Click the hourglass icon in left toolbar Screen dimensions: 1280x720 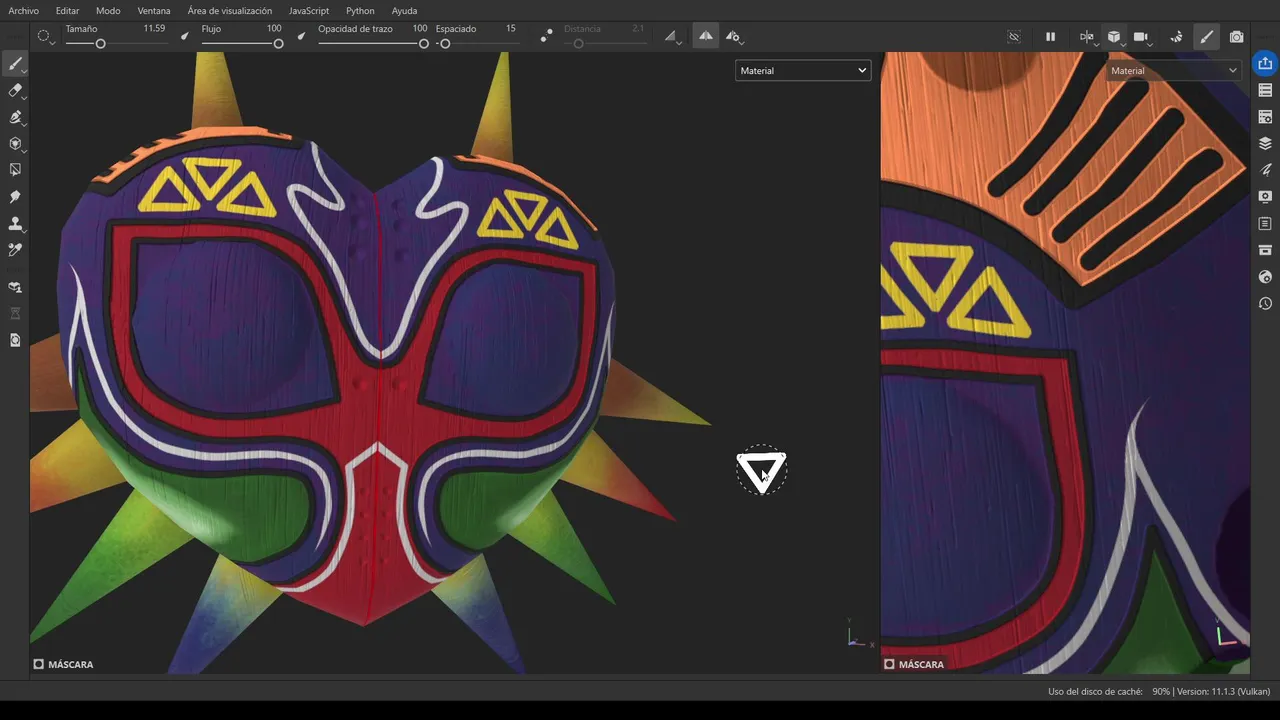click(15, 314)
